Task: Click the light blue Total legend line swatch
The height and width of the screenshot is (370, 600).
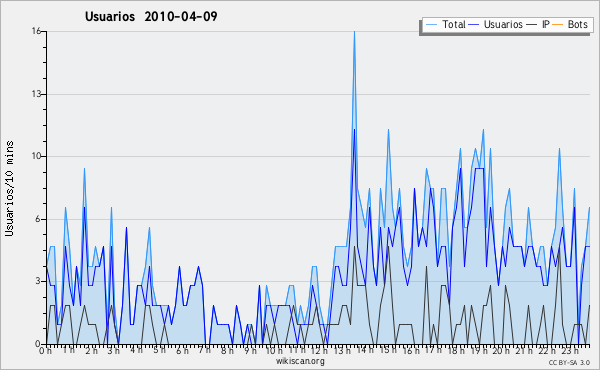Action: point(431,25)
